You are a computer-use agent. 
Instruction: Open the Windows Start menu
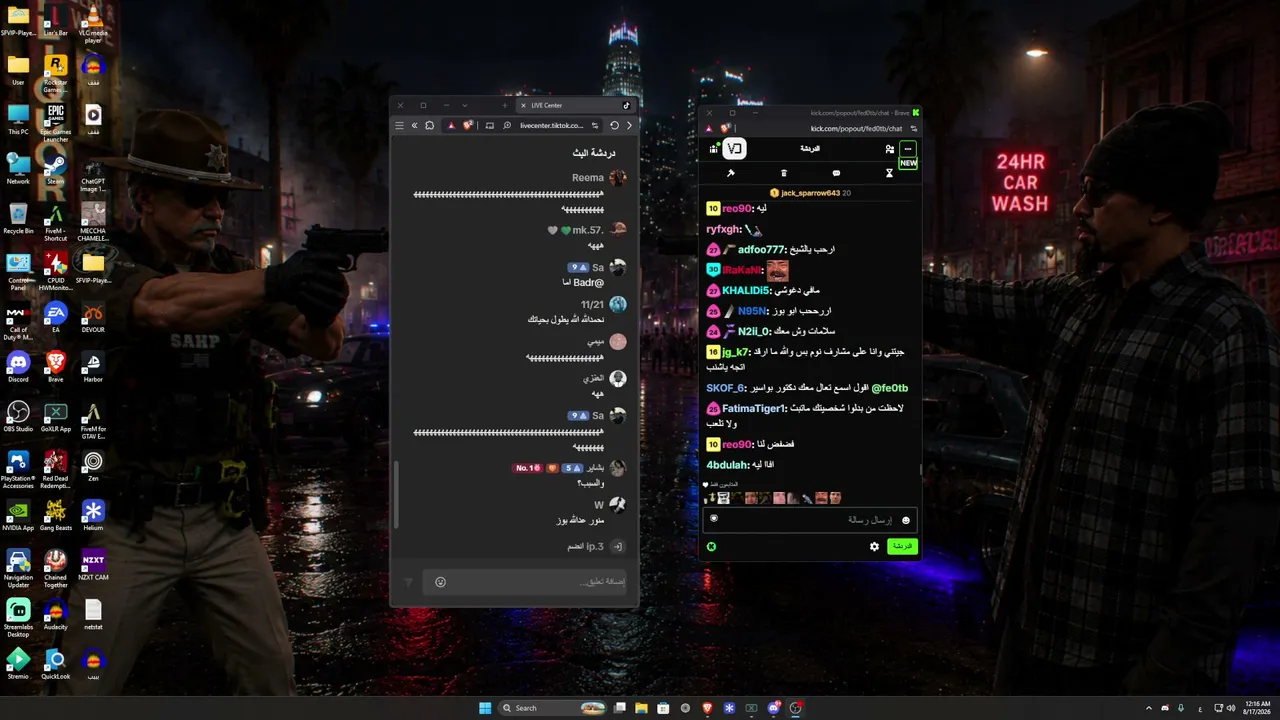tap(485, 708)
